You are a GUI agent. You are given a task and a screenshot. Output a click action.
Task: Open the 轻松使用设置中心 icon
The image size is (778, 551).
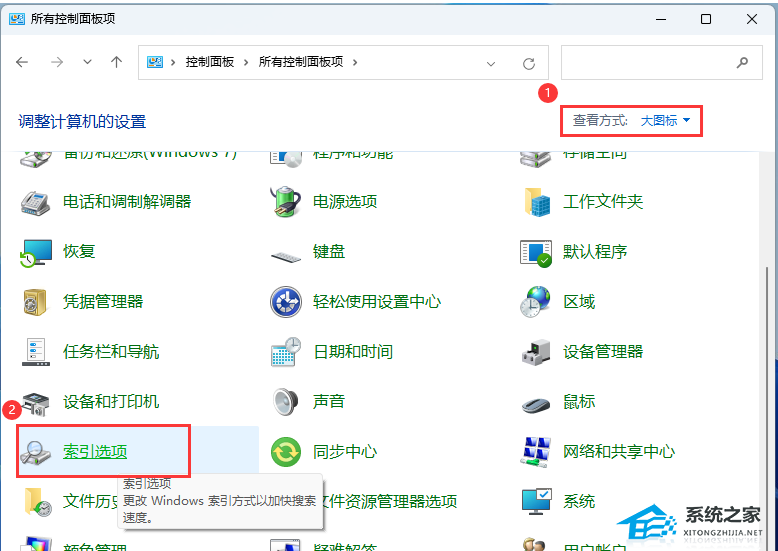(x=286, y=301)
